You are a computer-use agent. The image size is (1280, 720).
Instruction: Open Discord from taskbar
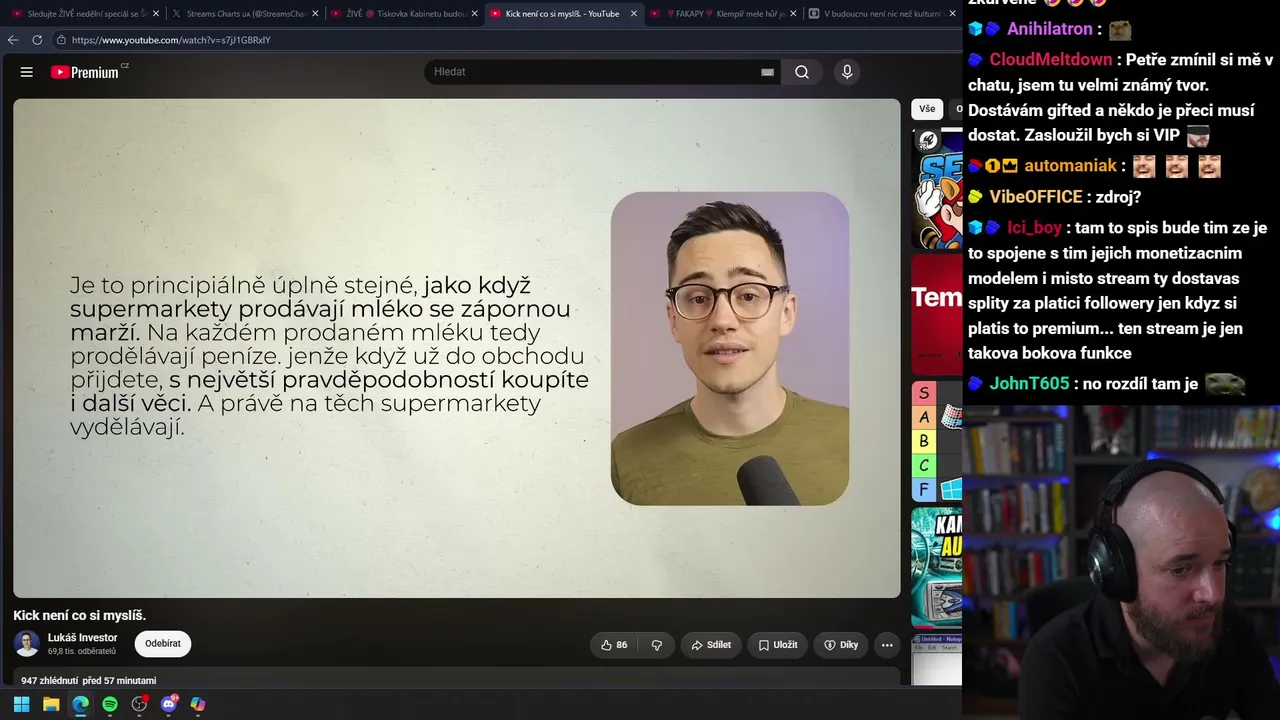tap(168, 704)
